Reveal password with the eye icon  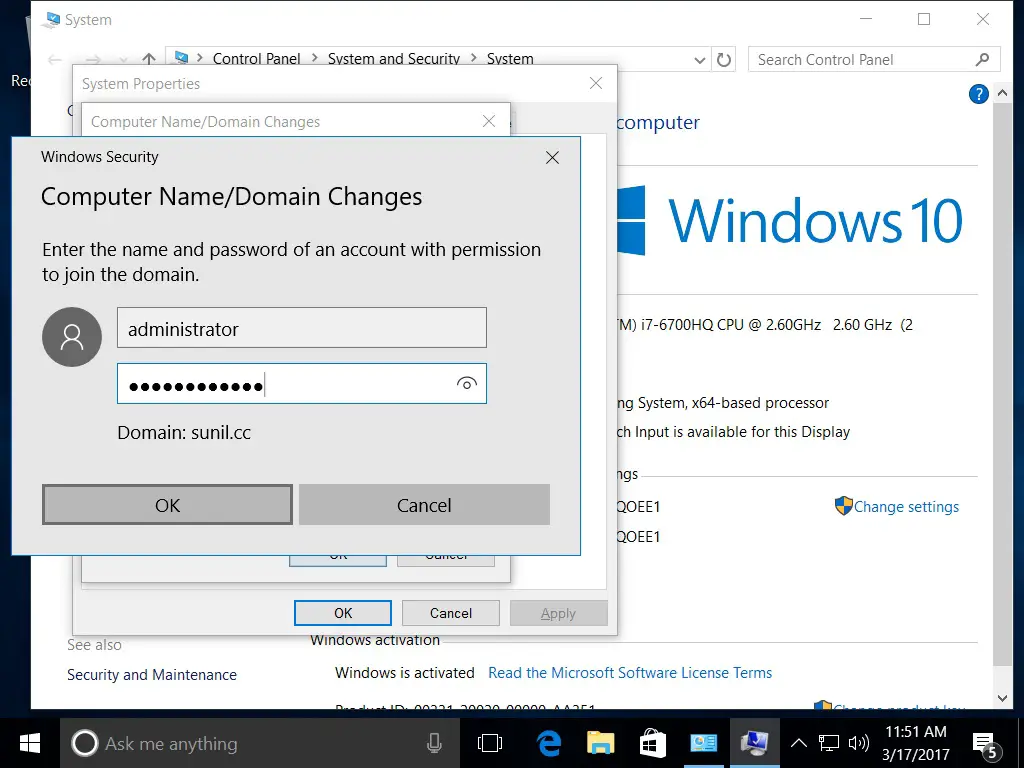[466, 383]
